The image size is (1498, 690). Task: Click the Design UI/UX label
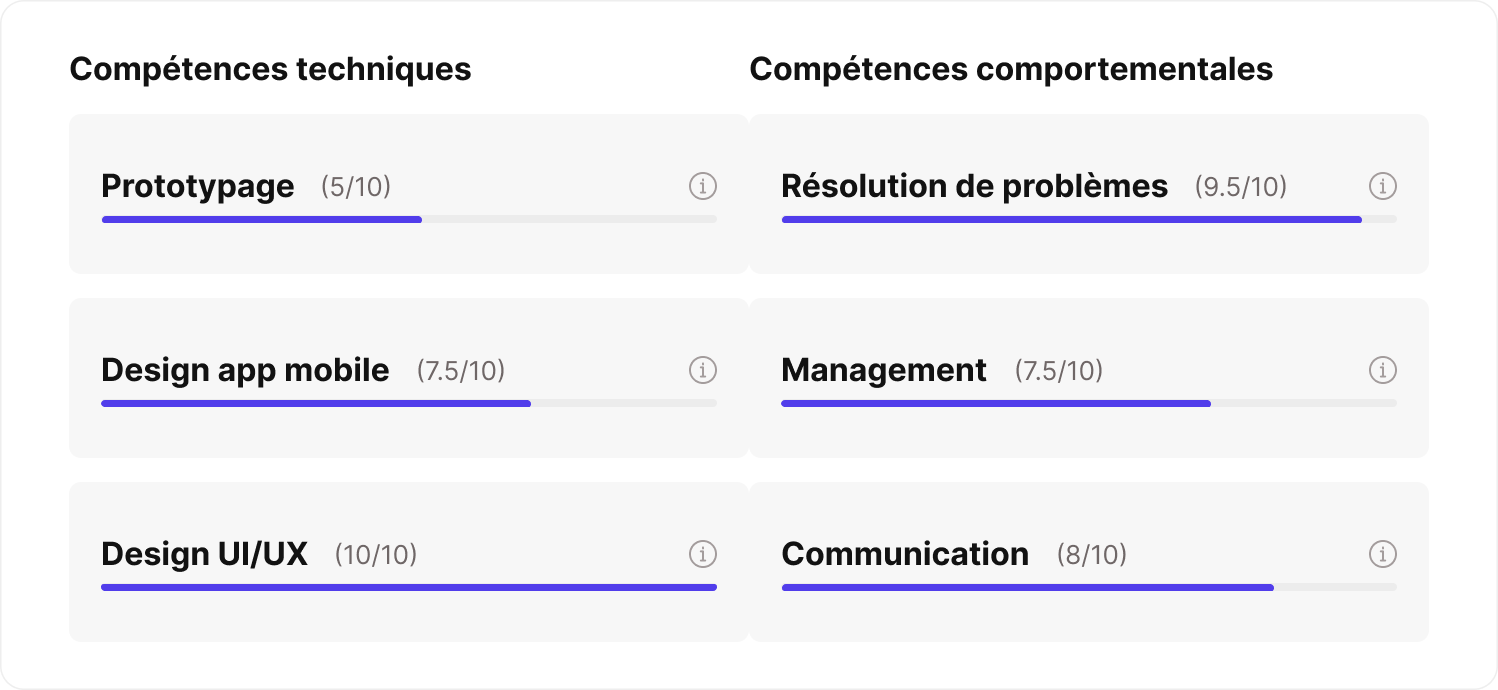(x=204, y=554)
